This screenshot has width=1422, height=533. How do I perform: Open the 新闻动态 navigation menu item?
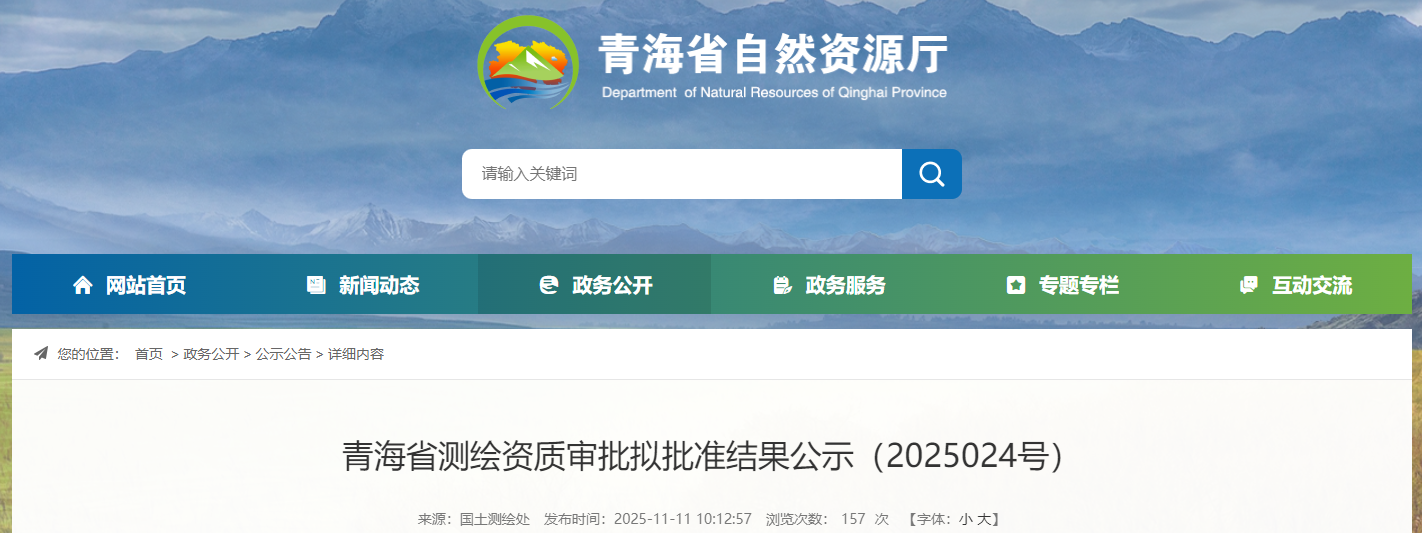click(x=379, y=285)
